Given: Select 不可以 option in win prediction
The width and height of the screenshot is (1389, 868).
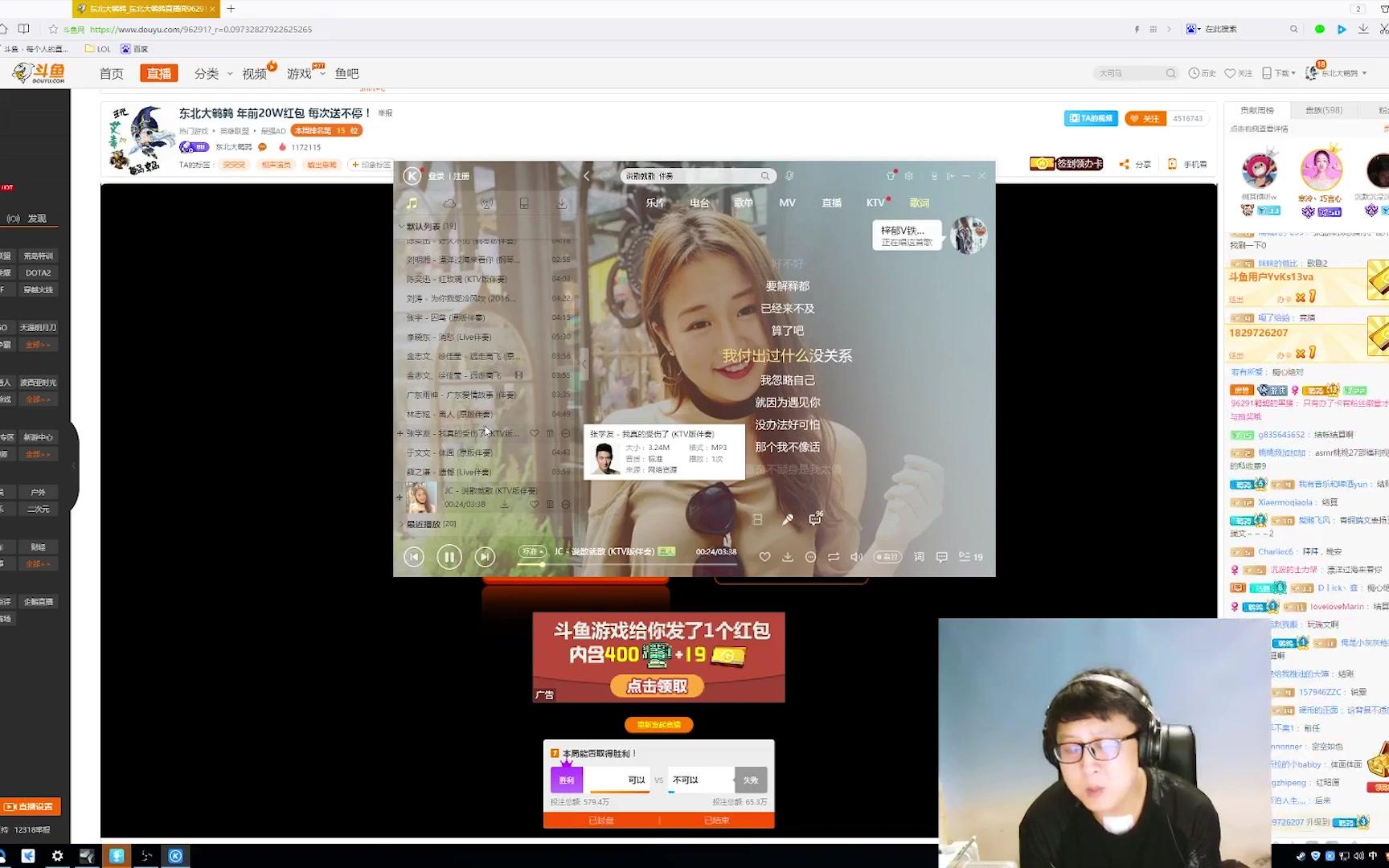Looking at the screenshot, I should 699,780.
